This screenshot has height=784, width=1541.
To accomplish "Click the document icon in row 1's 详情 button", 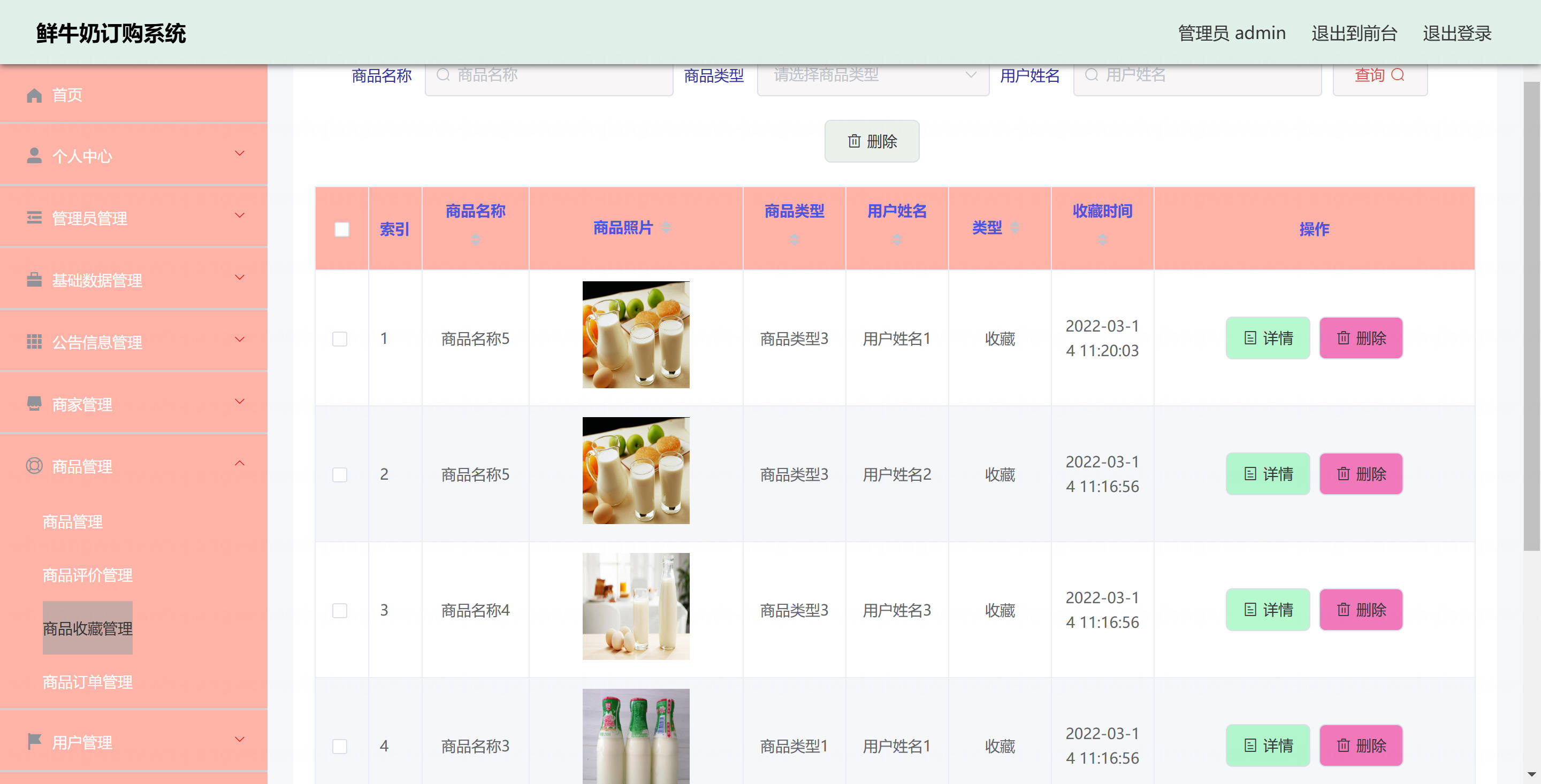I will pyautogui.click(x=1250, y=338).
